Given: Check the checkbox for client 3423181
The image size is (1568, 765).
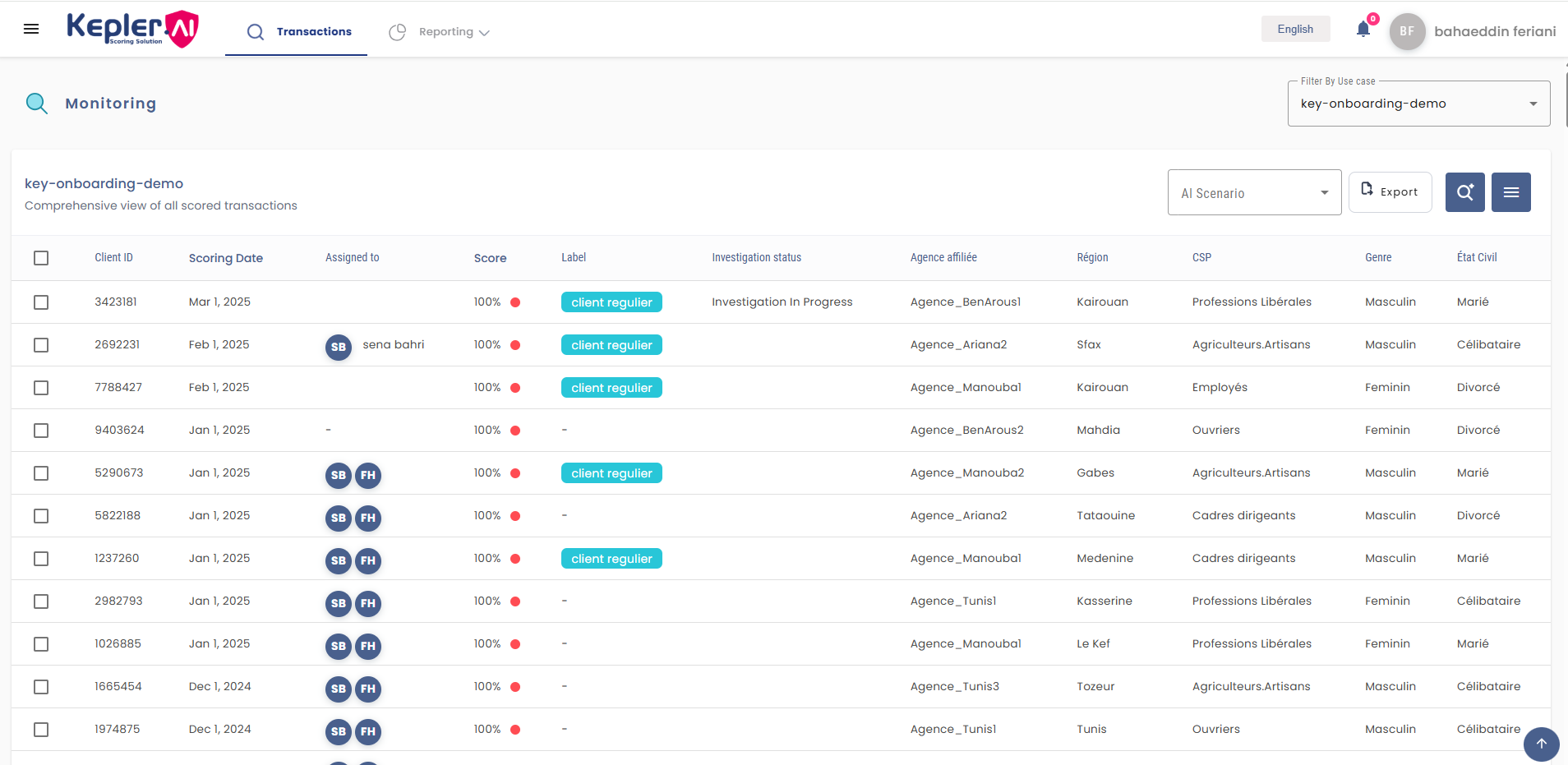Looking at the screenshot, I should coord(41,302).
